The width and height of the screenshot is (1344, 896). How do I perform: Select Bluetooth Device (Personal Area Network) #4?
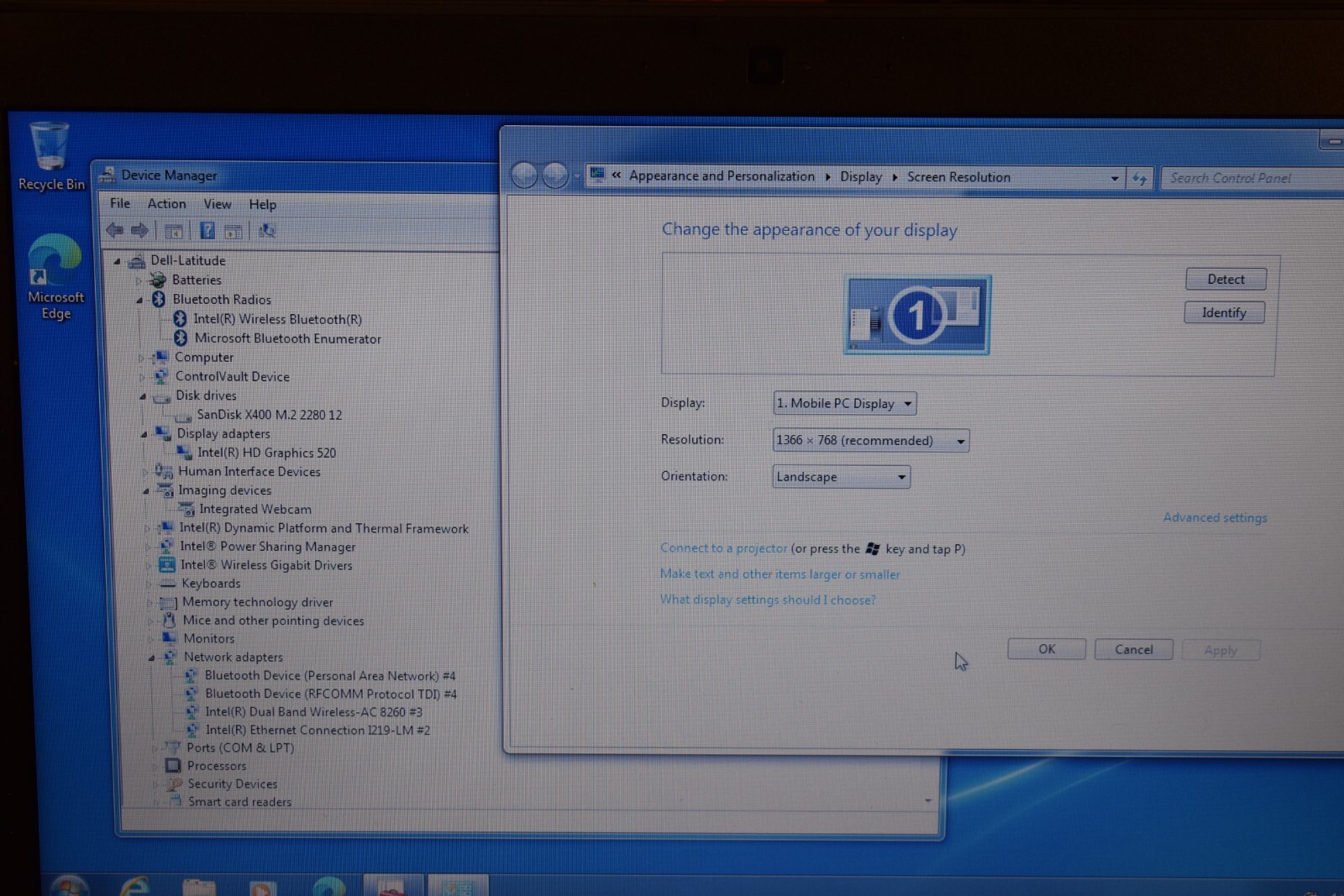point(330,676)
